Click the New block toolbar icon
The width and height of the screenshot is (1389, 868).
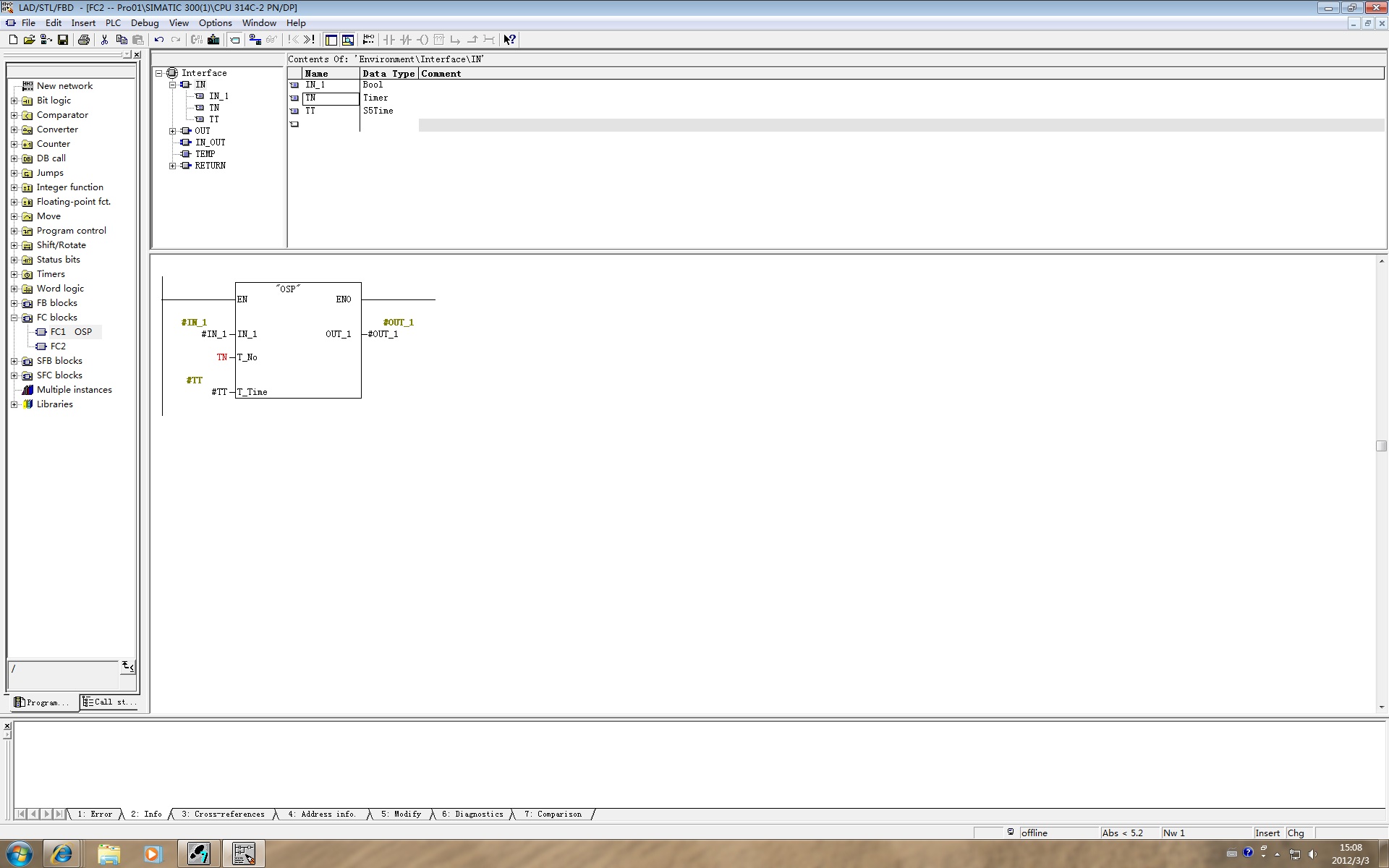click(x=13, y=40)
